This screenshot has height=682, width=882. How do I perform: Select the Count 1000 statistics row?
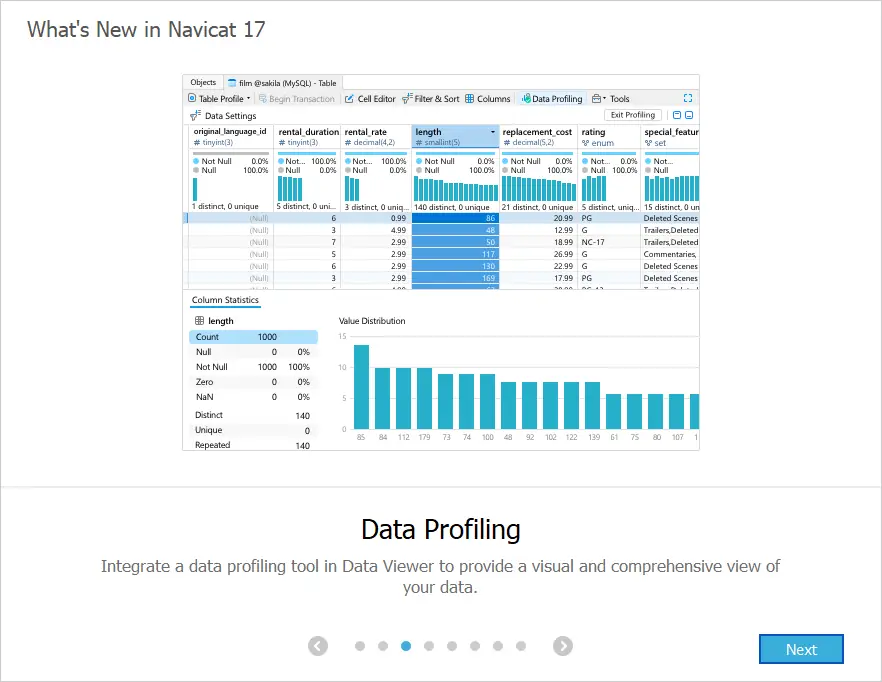coord(253,336)
